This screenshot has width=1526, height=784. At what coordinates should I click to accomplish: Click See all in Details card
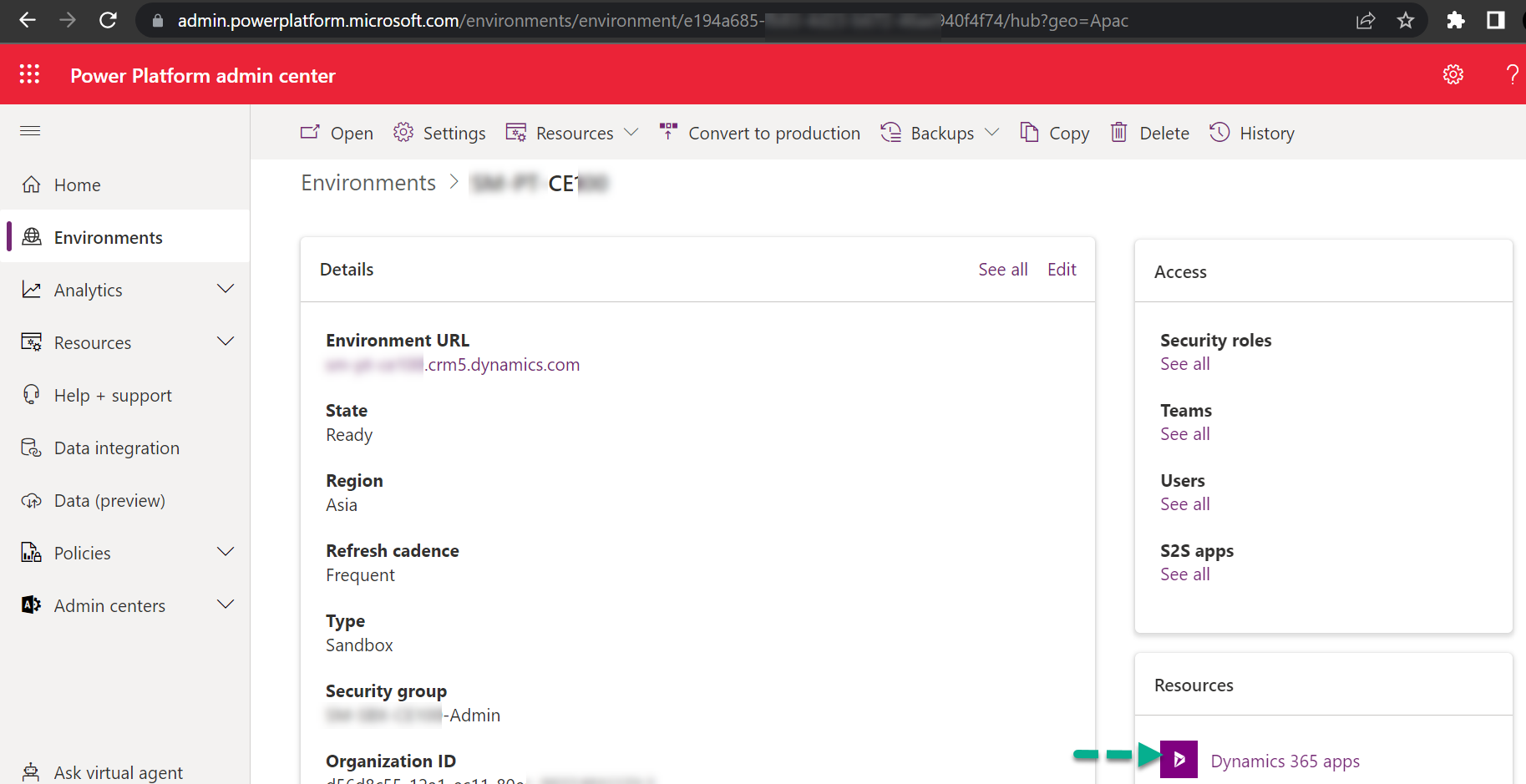[x=1003, y=269]
